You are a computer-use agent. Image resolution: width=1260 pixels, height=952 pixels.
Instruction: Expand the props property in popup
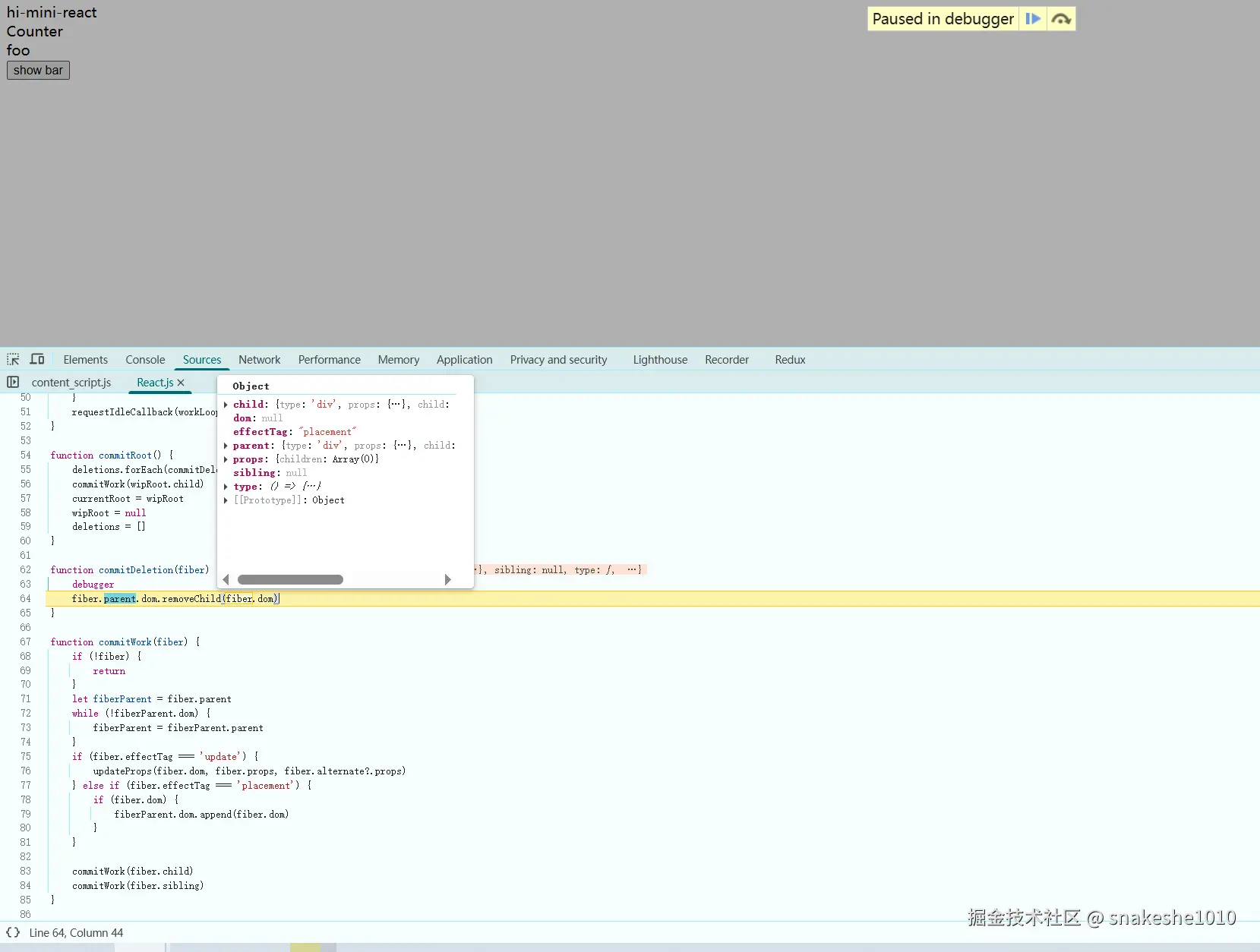click(226, 459)
